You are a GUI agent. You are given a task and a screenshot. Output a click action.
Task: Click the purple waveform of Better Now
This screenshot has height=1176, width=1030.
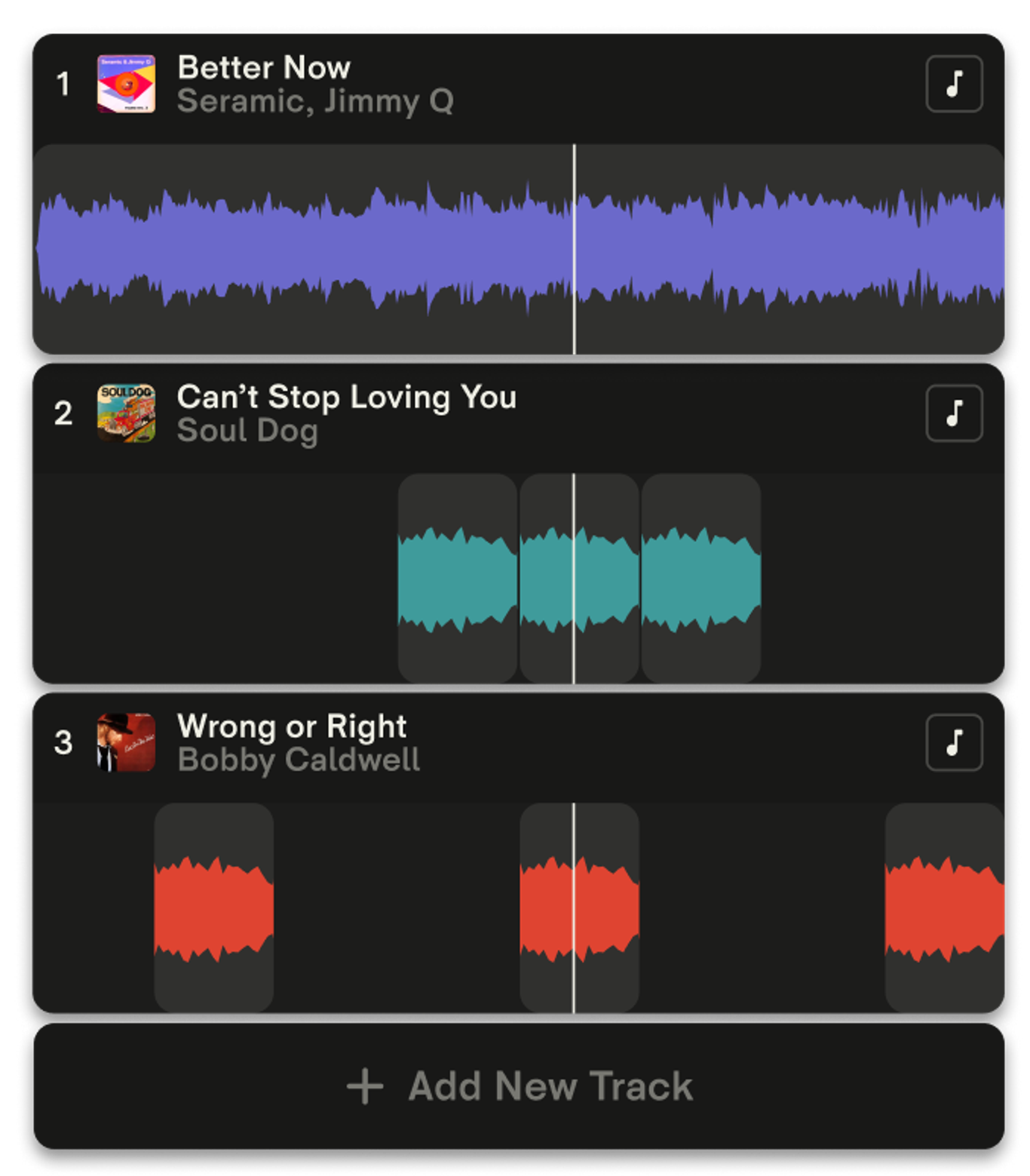[x=302, y=249]
